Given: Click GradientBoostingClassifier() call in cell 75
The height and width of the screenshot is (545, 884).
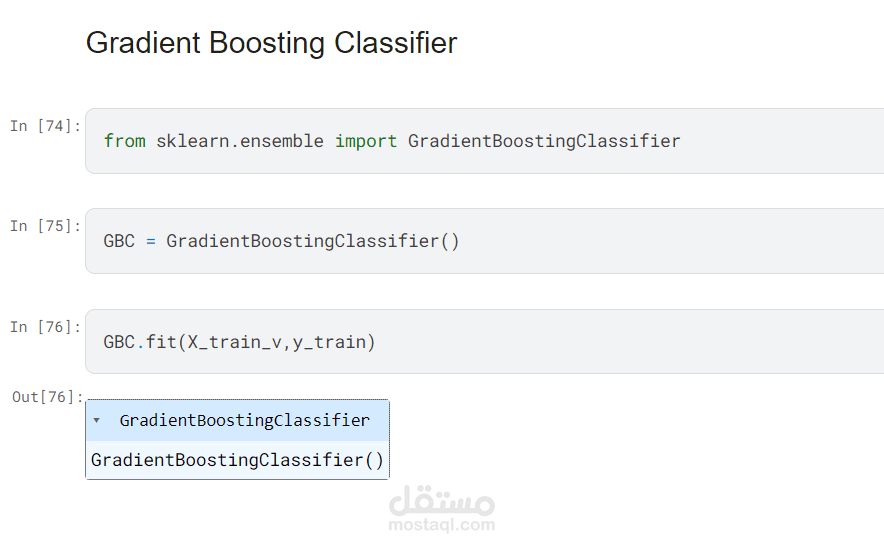Looking at the screenshot, I should pos(313,241).
